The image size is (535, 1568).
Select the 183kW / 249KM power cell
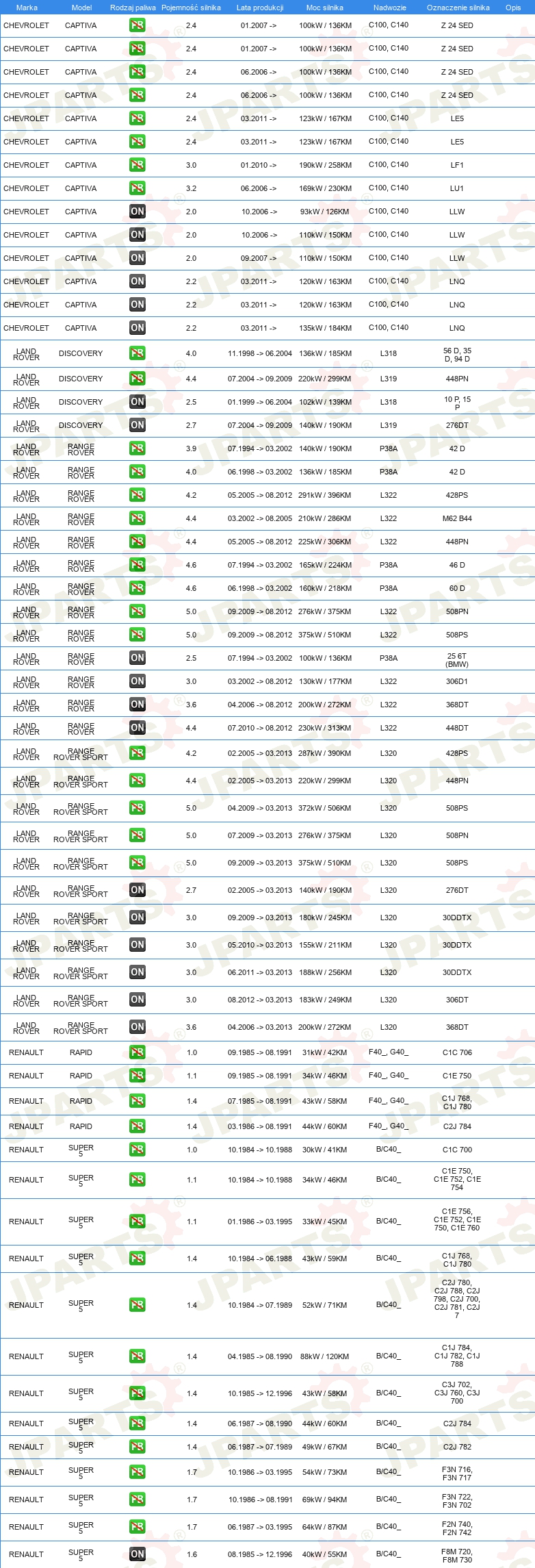click(x=325, y=1000)
